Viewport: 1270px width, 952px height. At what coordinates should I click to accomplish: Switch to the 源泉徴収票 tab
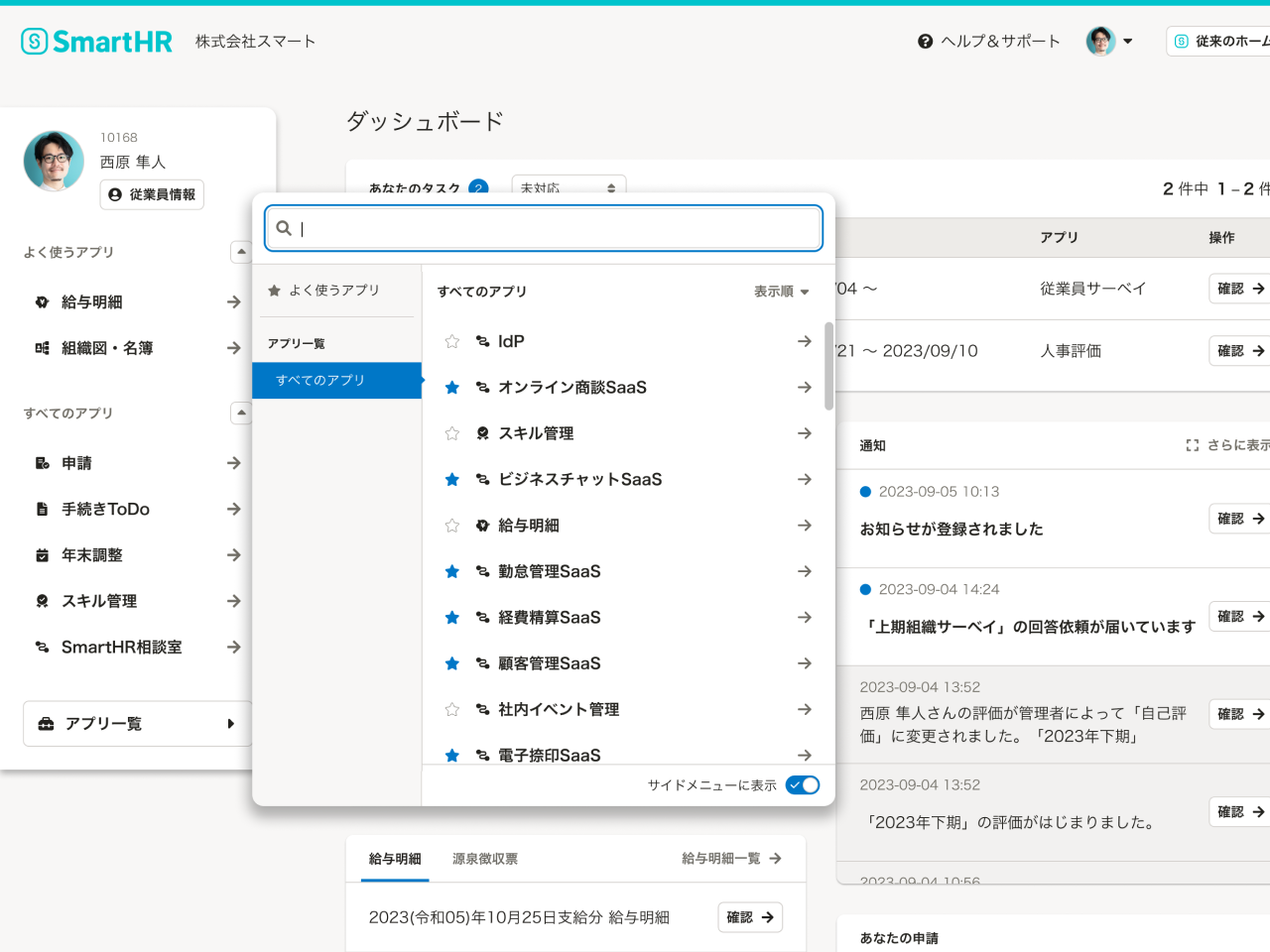(485, 859)
